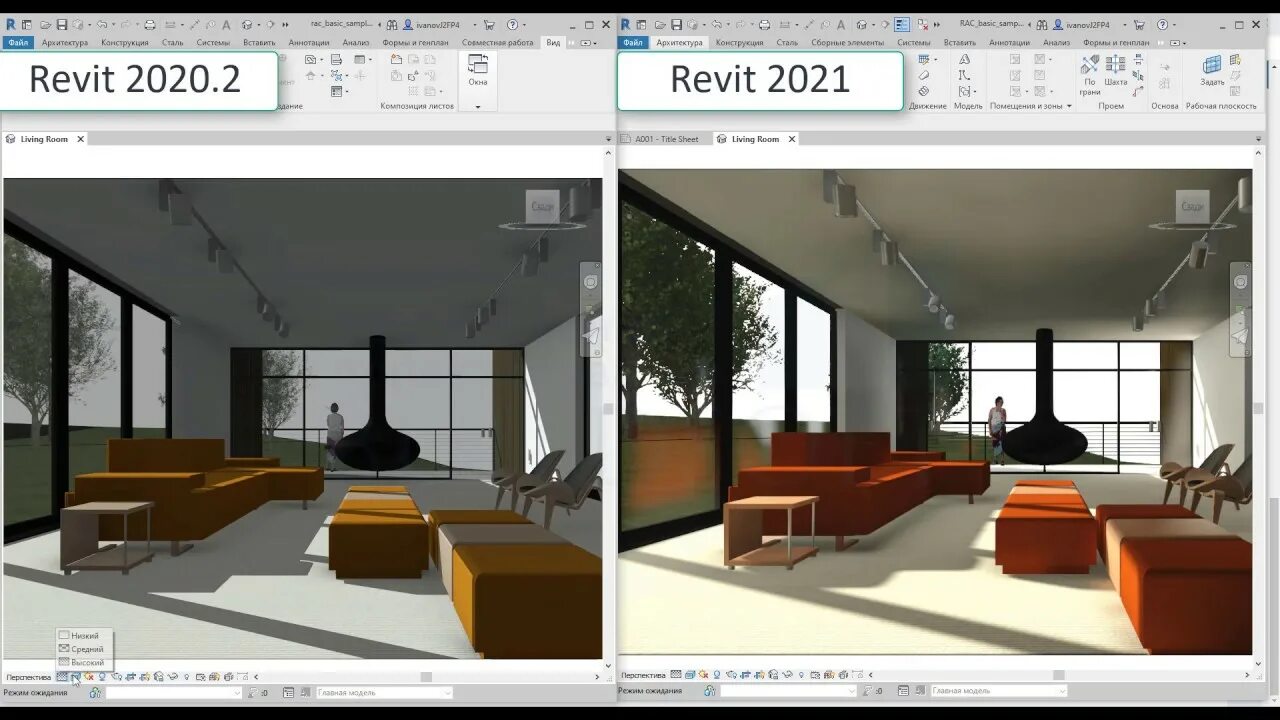This screenshot has height=720, width=1280.
Task: Click Text 'A' tool in left quick access toolbar
Action: click(x=226, y=25)
